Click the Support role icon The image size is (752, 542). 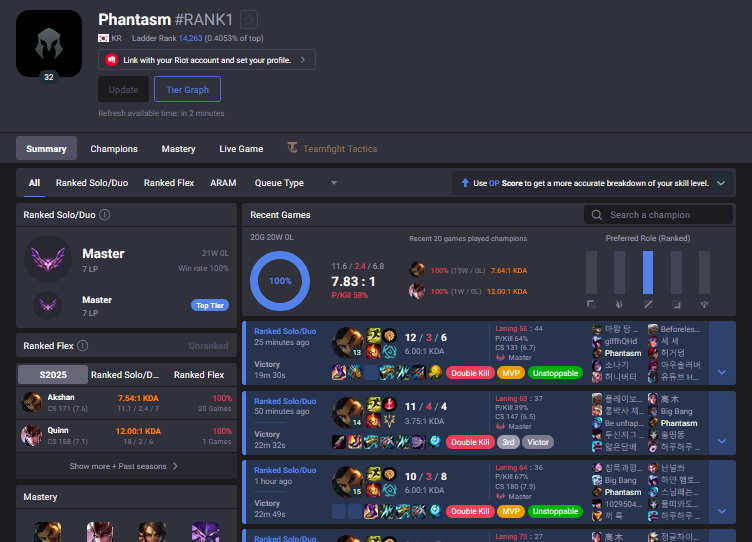tap(704, 304)
